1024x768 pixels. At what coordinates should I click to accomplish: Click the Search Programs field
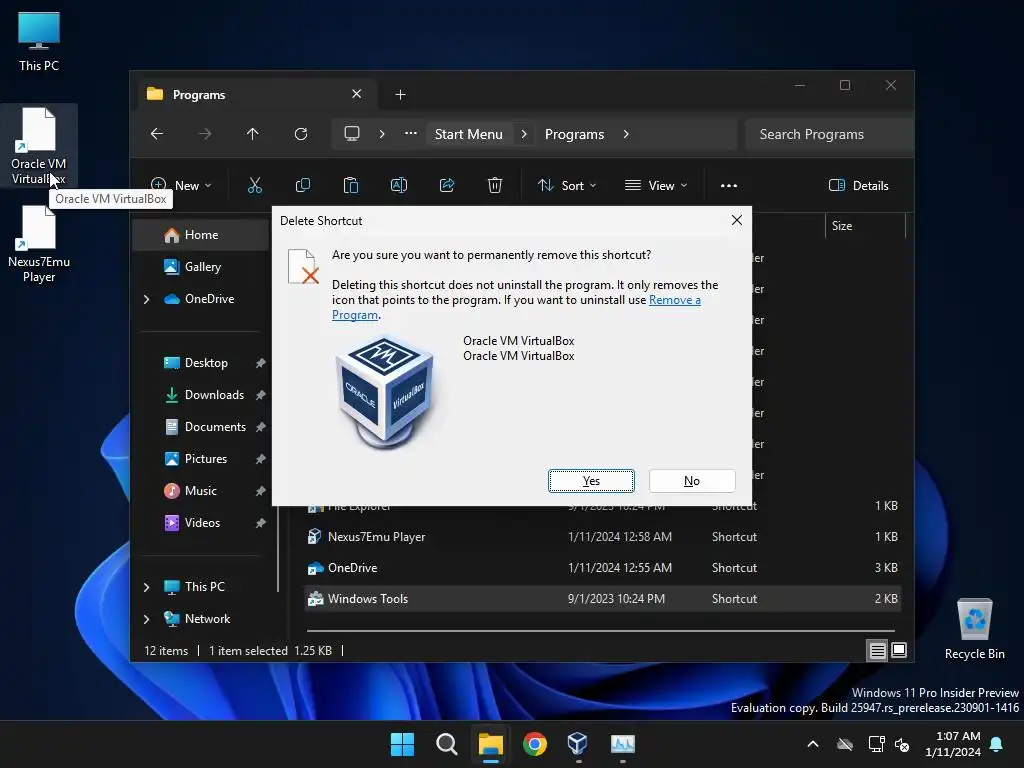[x=829, y=134]
